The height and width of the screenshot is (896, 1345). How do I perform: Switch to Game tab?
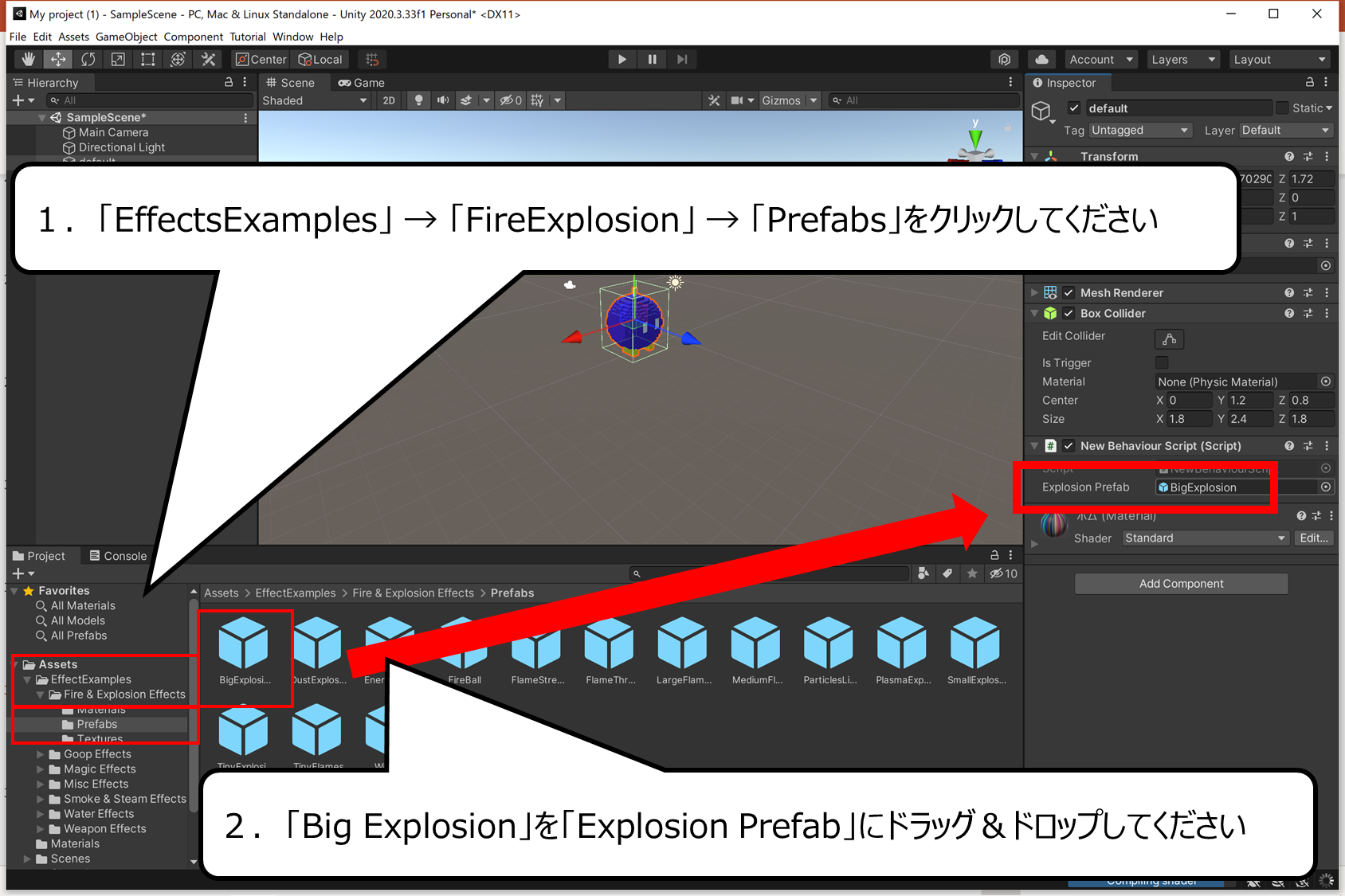361,83
